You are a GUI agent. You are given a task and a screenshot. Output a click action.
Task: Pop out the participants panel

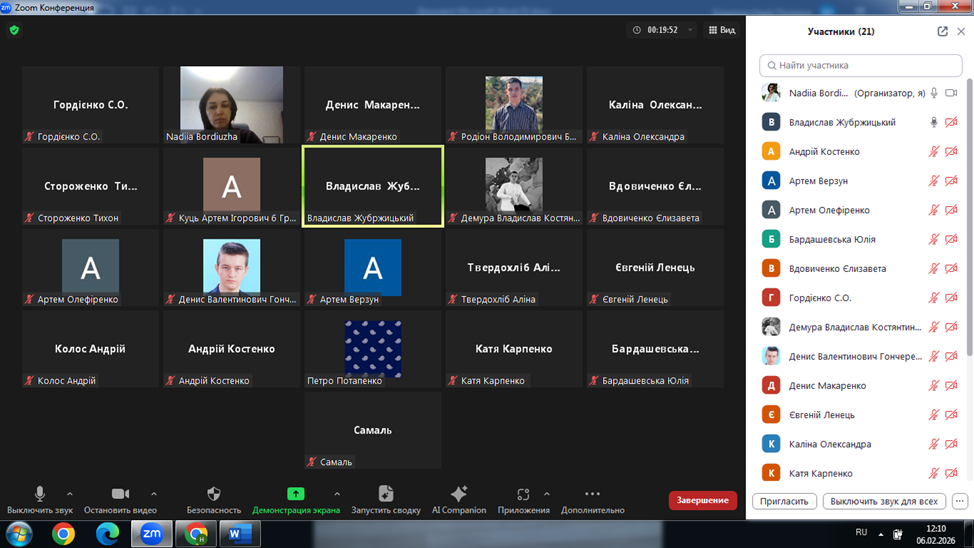[942, 31]
